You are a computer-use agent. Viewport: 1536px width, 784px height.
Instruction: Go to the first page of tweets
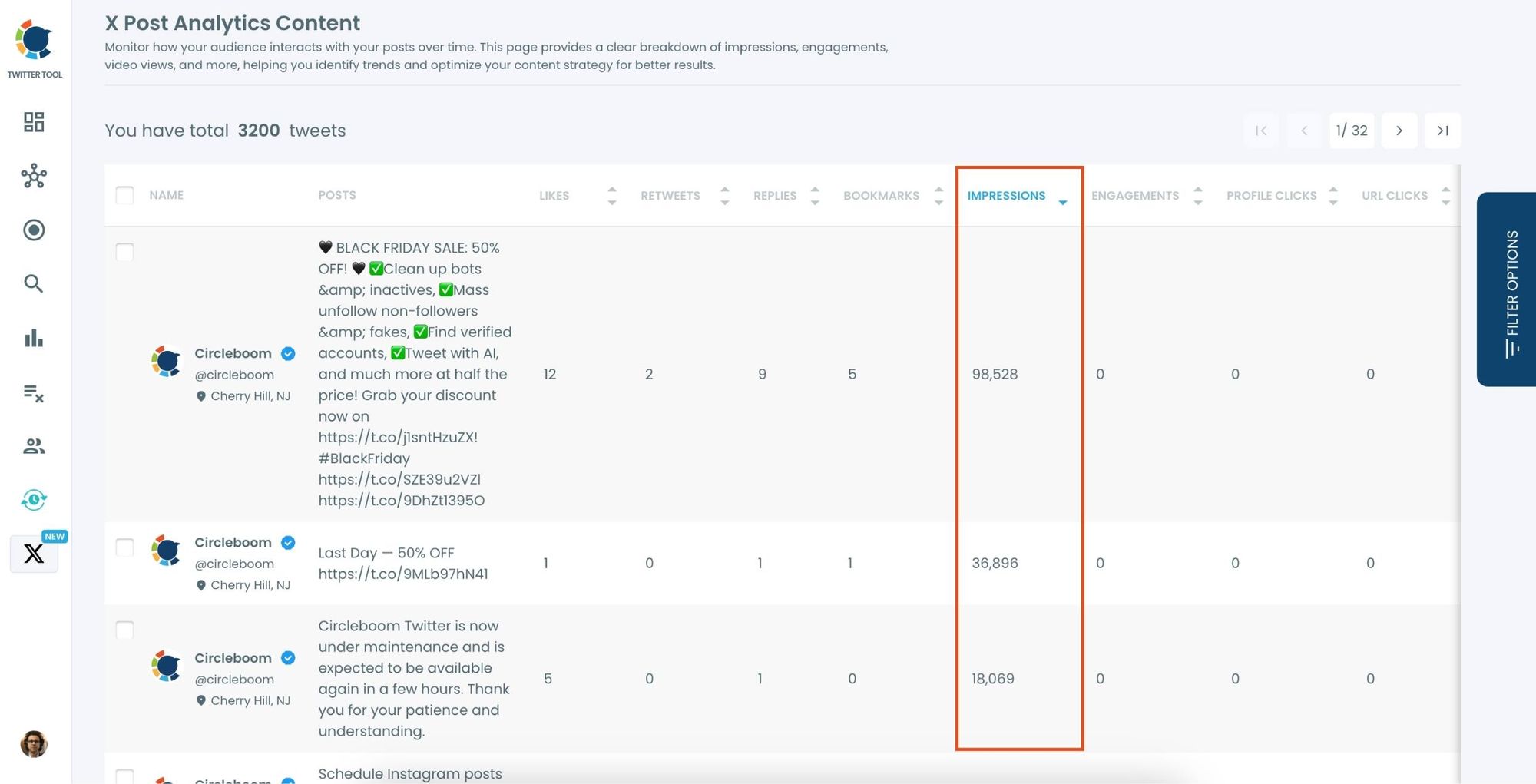(1261, 131)
